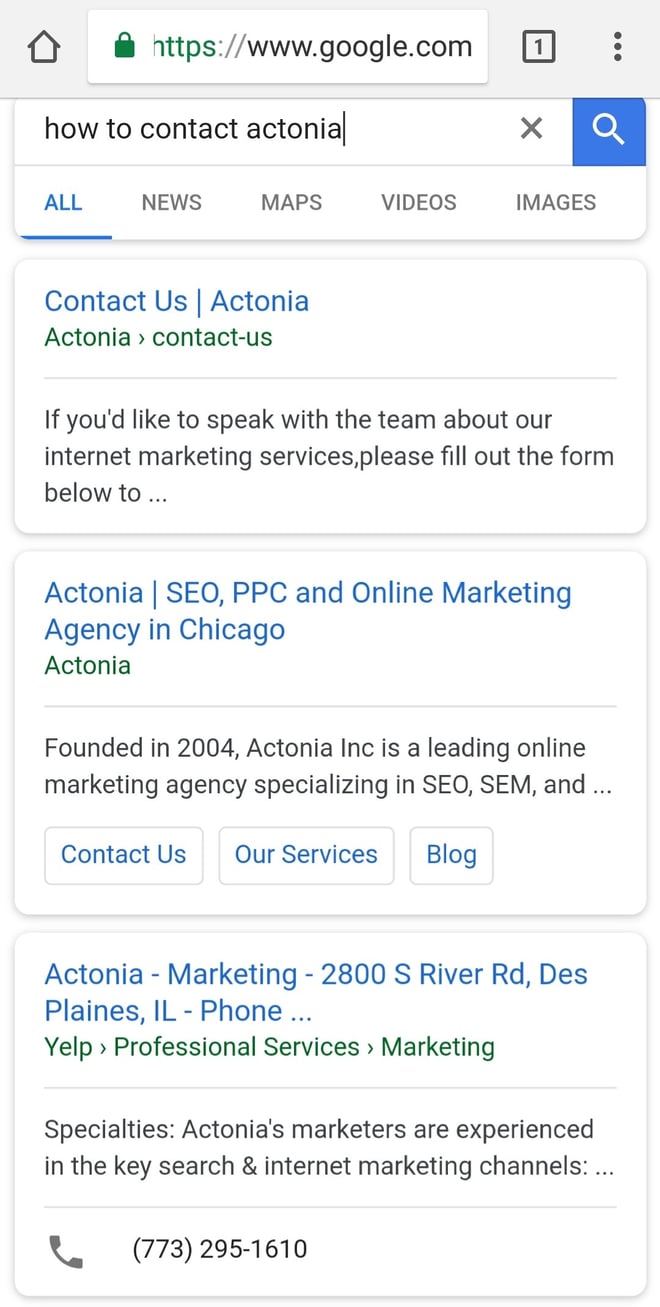
Task: Open Actonia's Blog sitelink
Action: click(451, 855)
